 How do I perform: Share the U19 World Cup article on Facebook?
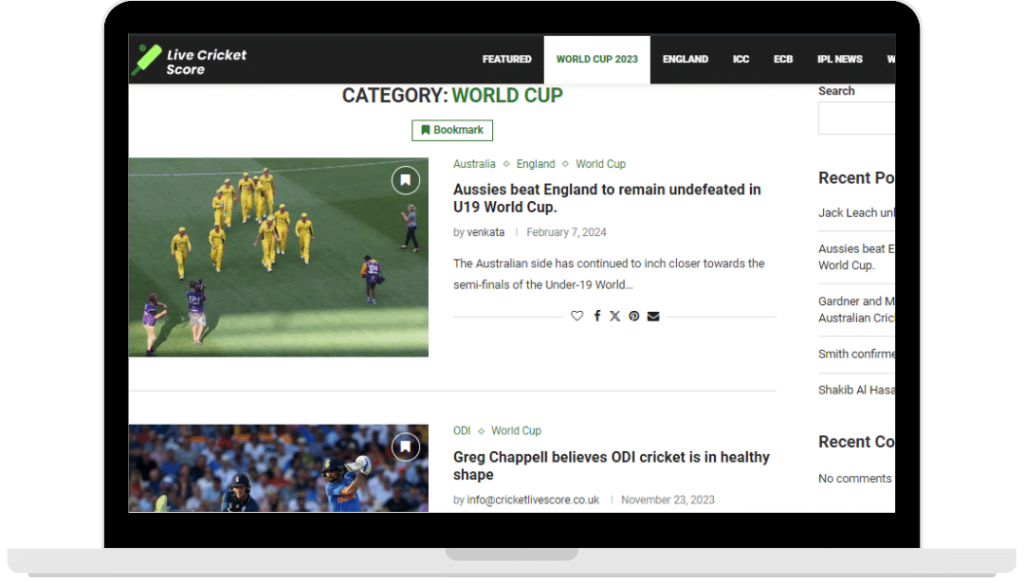coord(596,316)
